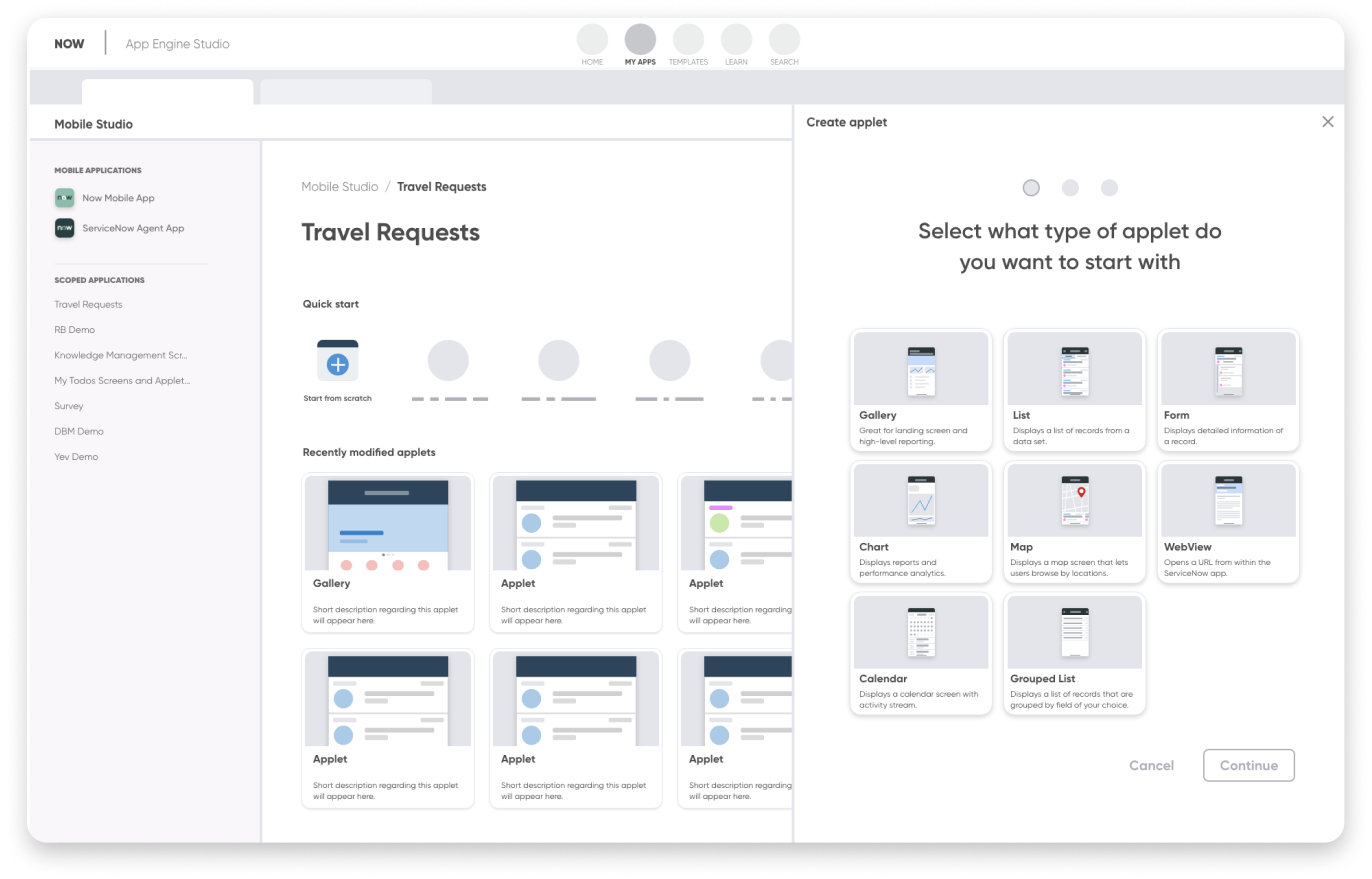Open Travel Requests in scoped applications
Viewport: 1372px width, 879px height.
pos(88,304)
